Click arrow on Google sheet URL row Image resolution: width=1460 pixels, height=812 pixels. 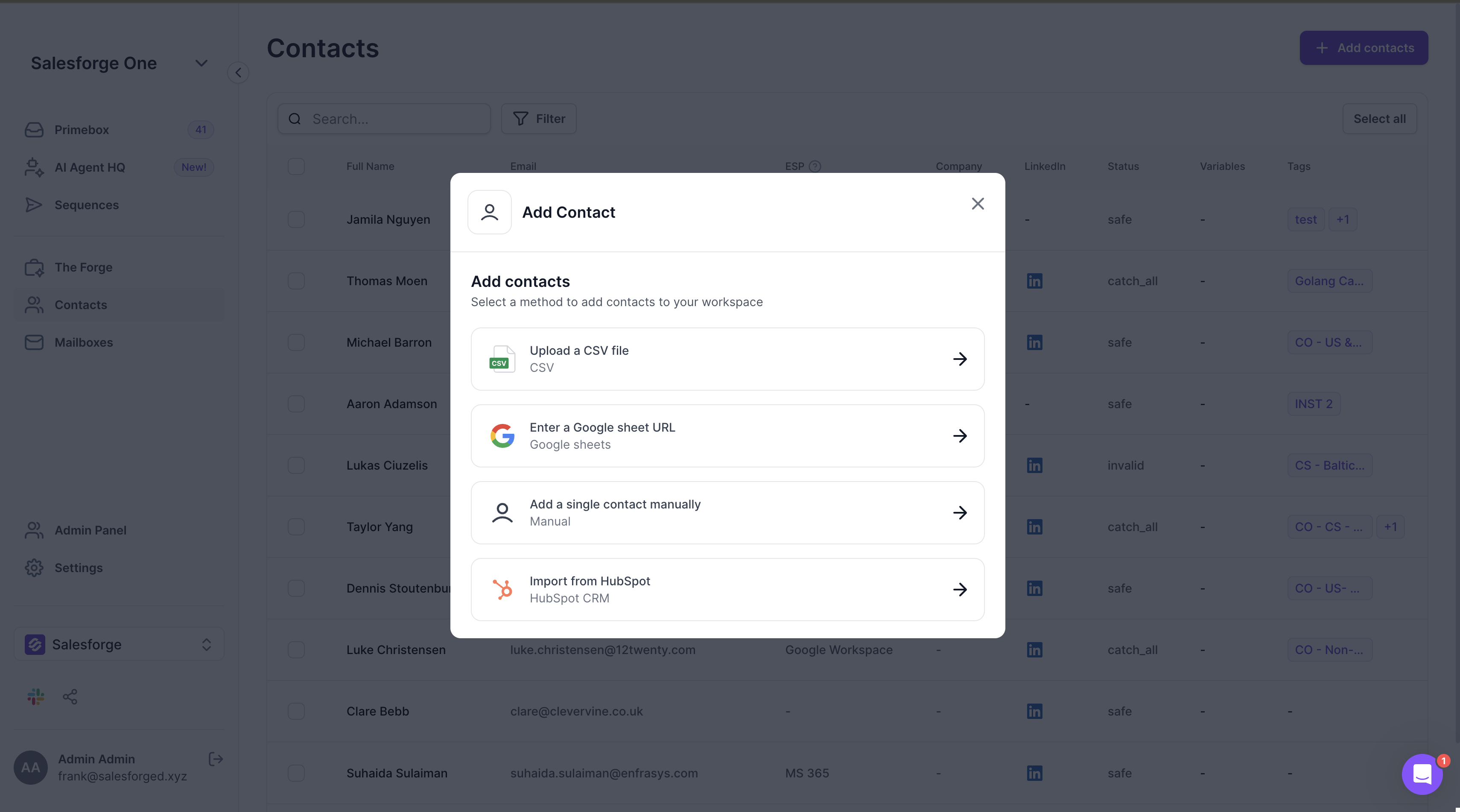[960, 436]
